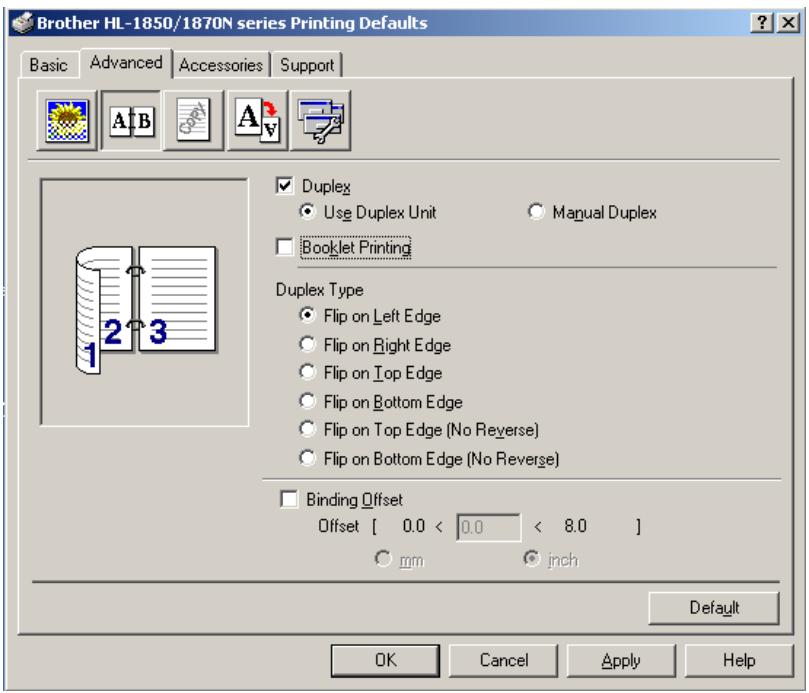Click the question mark help button

tap(762, 23)
